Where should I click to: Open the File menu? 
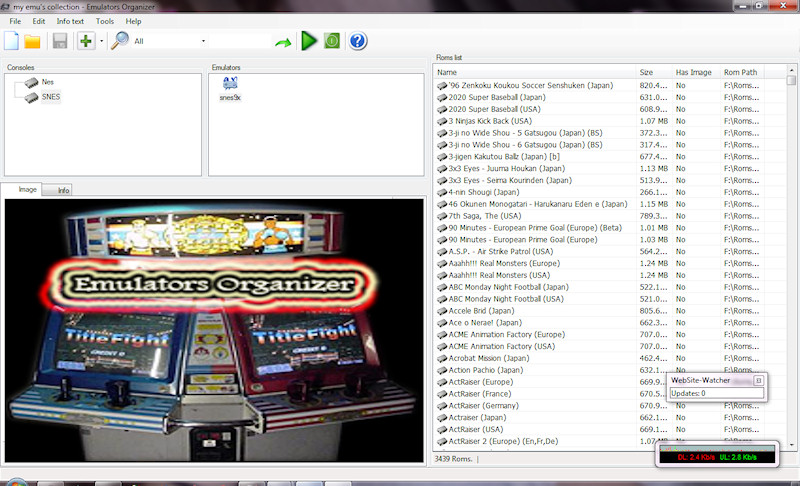pyautogui.click(x=15, y=21)
